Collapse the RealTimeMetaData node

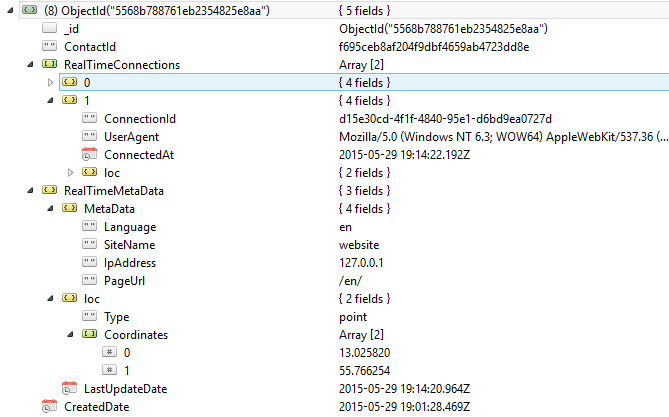coord(30,190)
